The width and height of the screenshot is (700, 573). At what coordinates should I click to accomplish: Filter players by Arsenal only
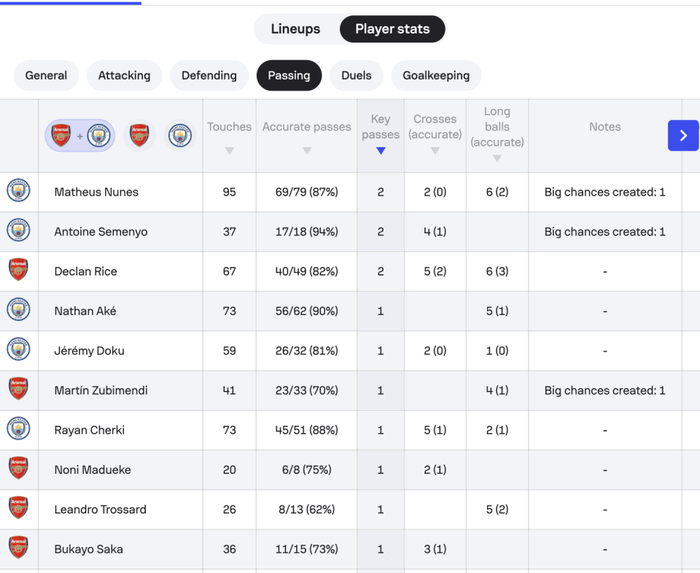(139, 135)
